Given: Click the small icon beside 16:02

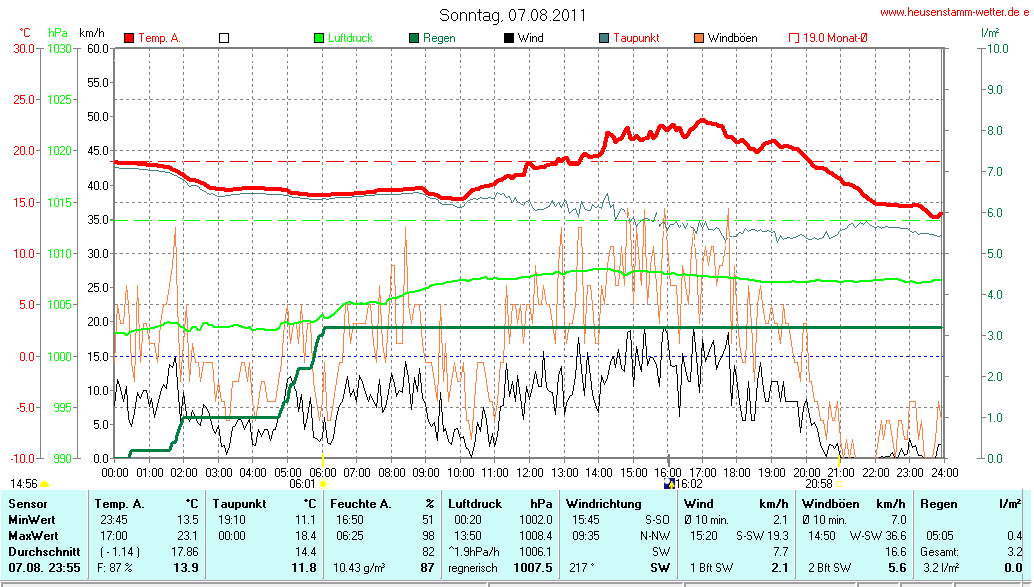Looking at the screenshot, I should pos(669,483).
